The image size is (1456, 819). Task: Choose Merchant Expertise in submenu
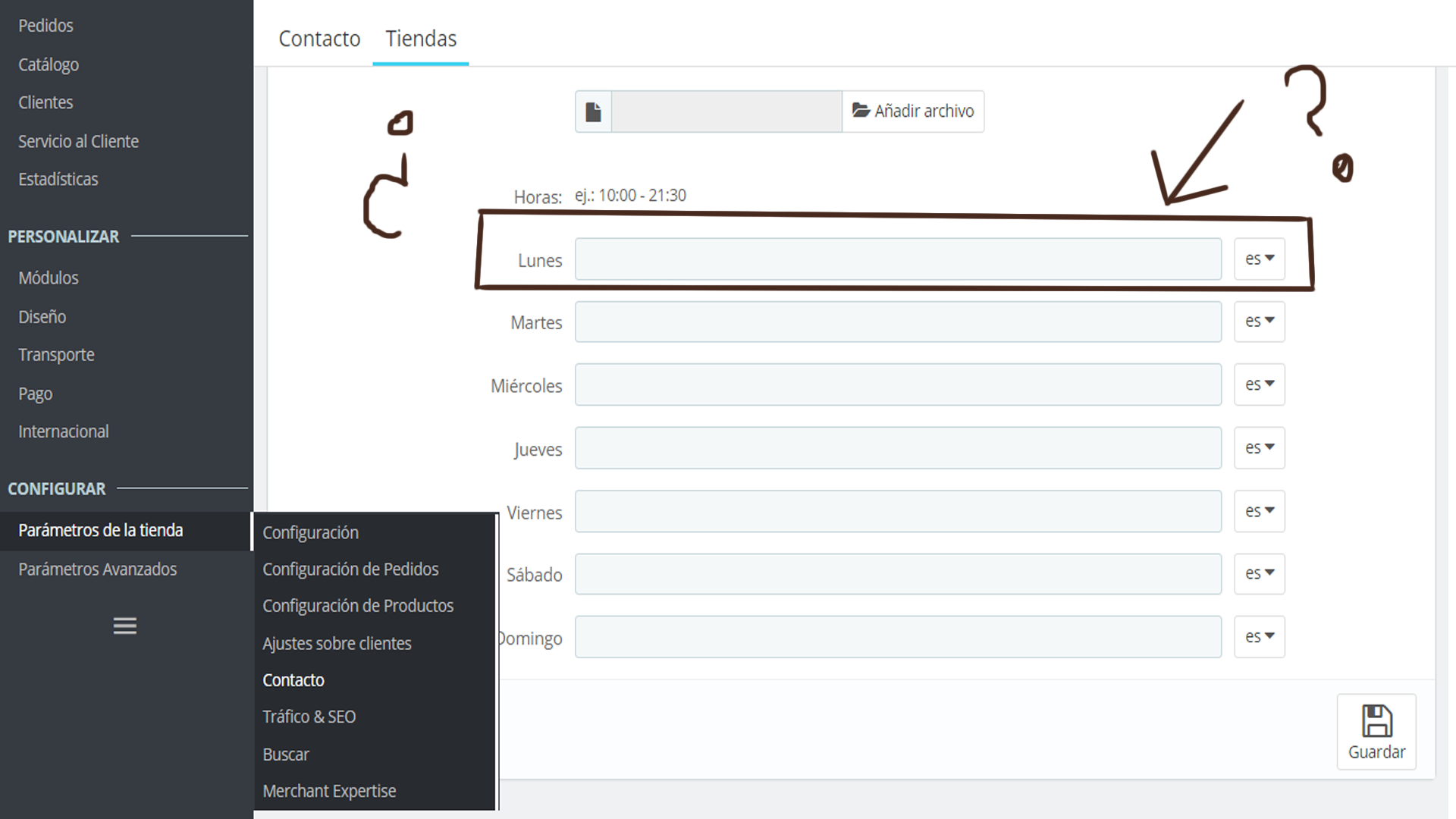(x=329, y=791)
